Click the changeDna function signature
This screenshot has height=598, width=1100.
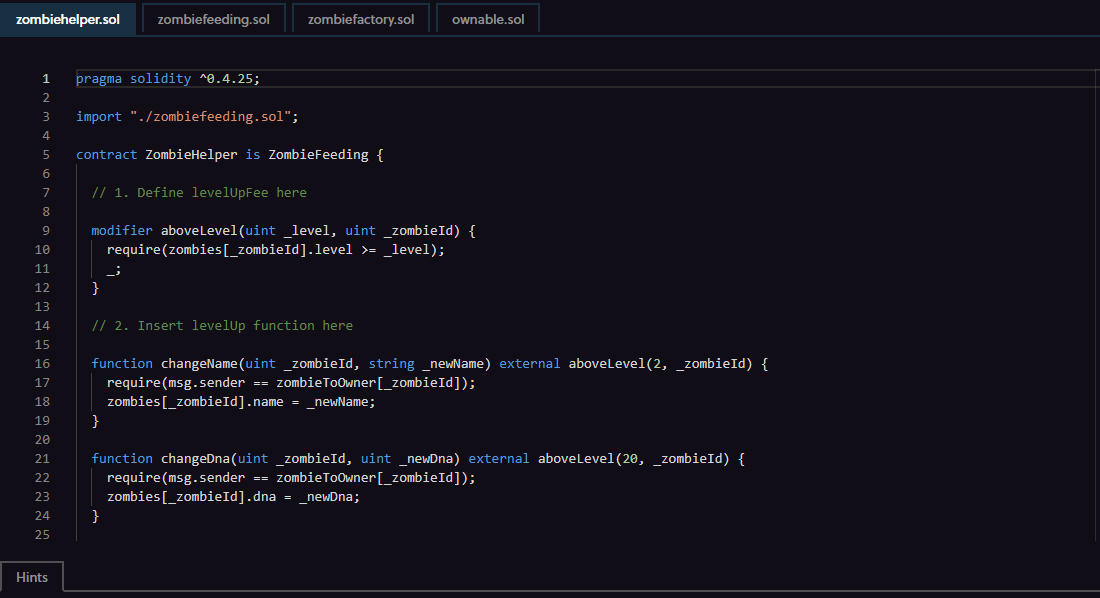point(418,458)
